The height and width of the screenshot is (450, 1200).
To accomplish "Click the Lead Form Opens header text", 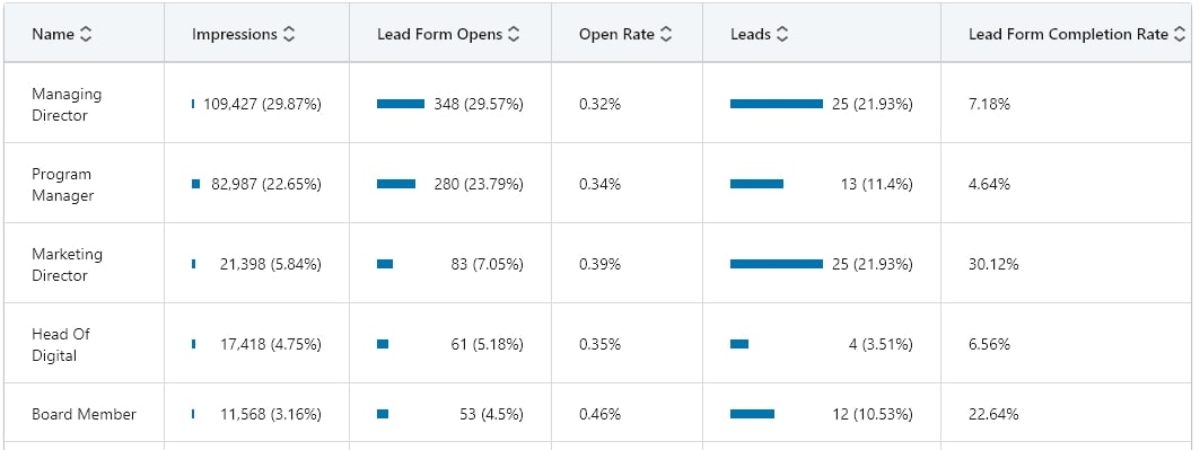I will [441, 34].
